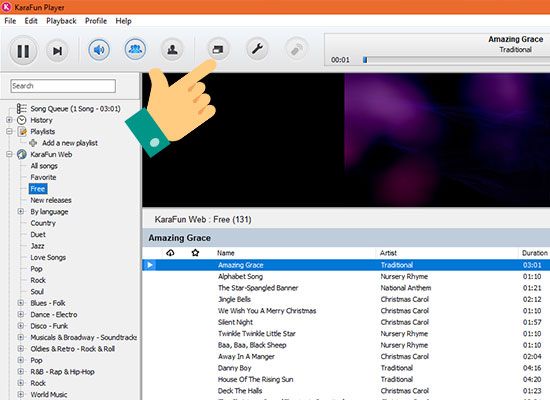Select House Of The Rising Sun row

tap(346, 379)
